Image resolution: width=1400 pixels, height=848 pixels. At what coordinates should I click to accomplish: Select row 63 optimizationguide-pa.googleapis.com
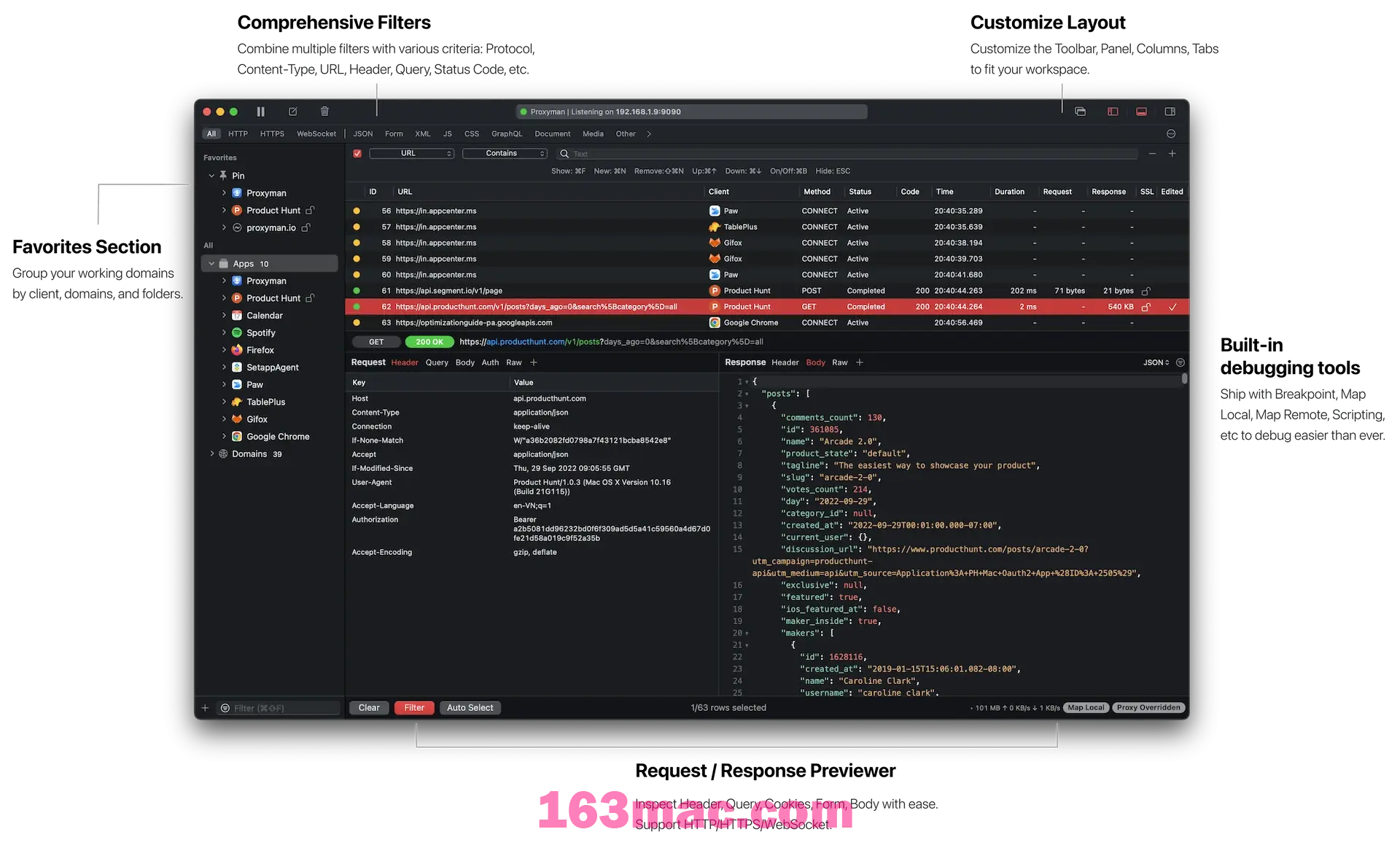[x=767, y=323]
